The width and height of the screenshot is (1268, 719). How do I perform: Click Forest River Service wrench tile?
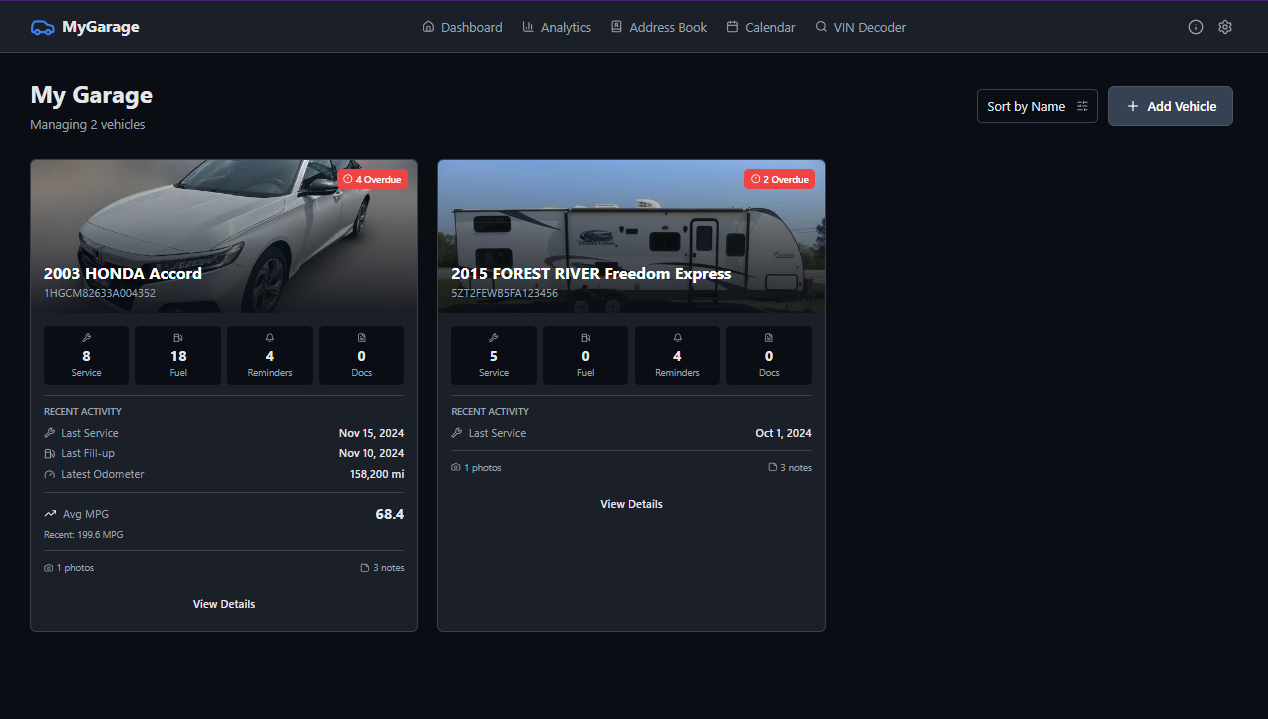494,355
